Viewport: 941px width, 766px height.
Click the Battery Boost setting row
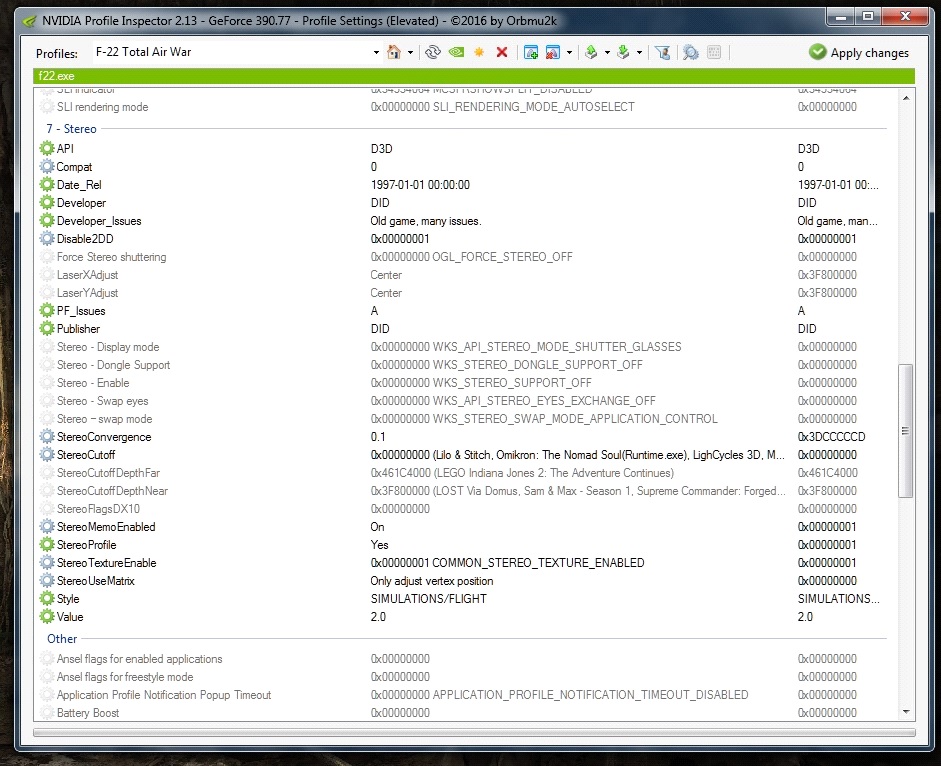(462, 713)
